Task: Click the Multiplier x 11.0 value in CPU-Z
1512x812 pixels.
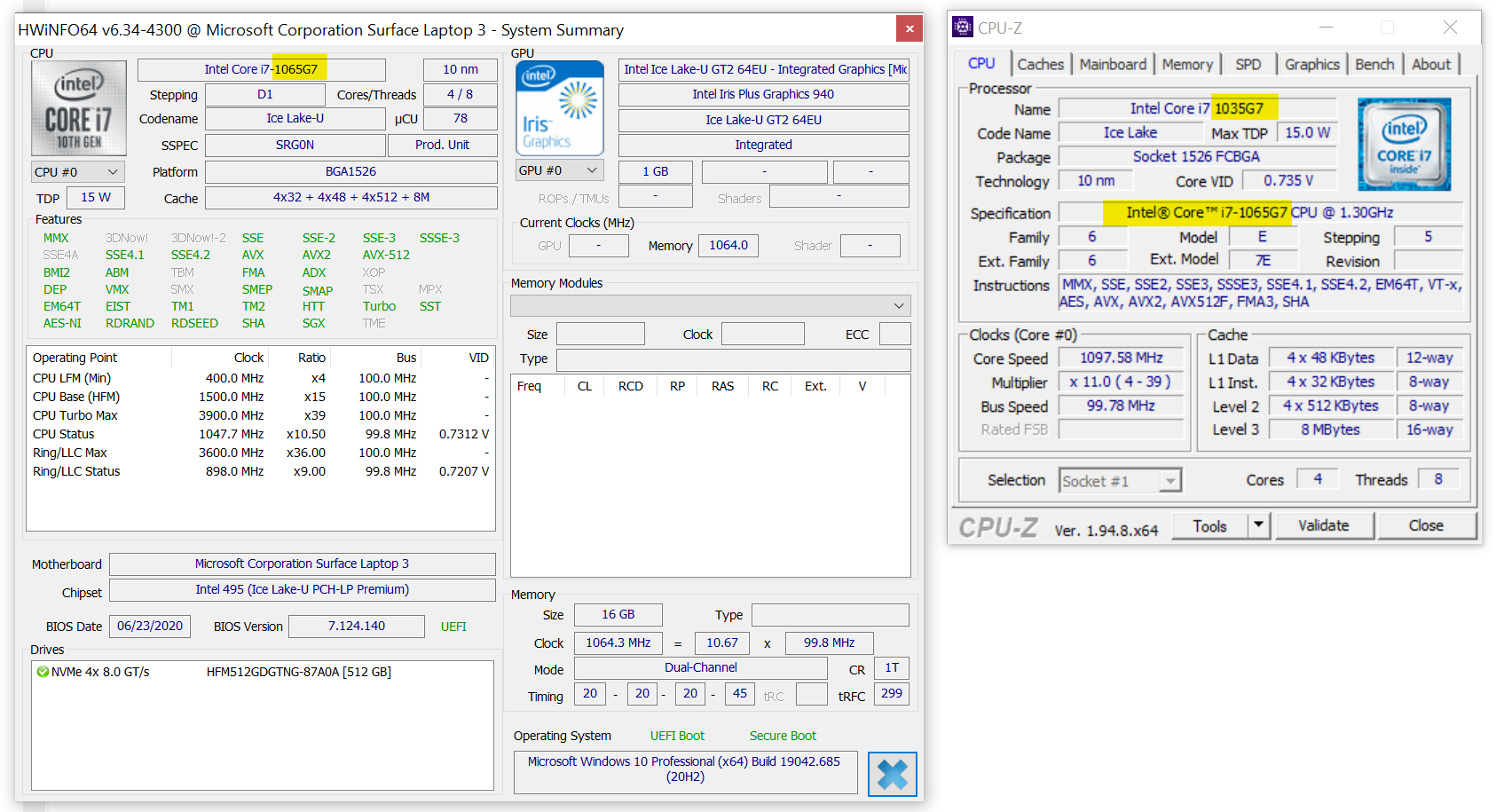Action: coord(1122,382)
